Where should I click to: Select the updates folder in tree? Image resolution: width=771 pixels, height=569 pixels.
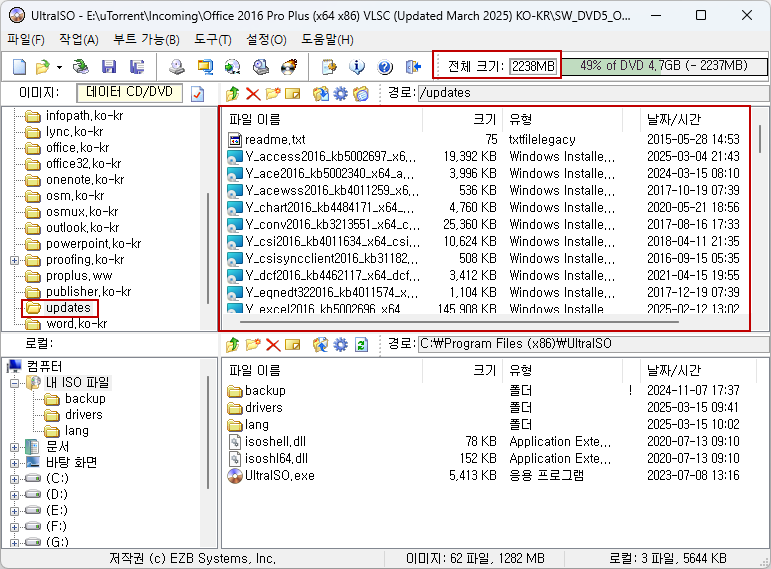point(68,308)
